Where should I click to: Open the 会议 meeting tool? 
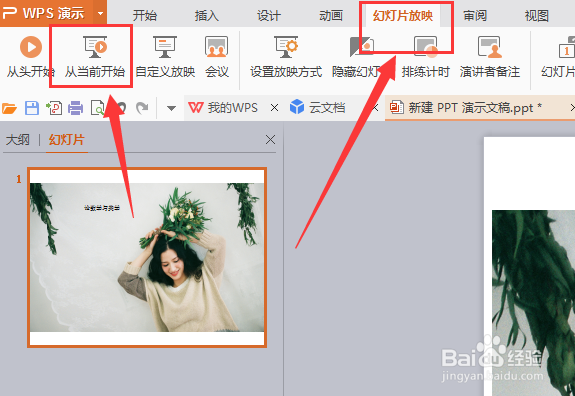pos(217,56)
